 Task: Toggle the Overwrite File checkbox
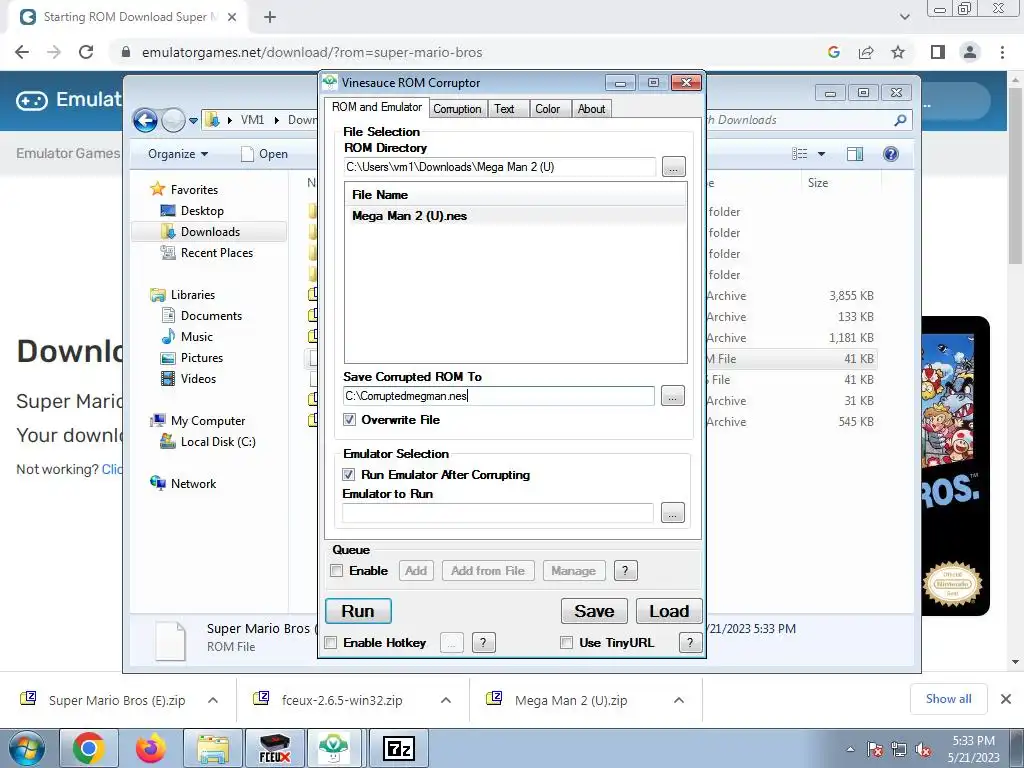click(349, 420)
